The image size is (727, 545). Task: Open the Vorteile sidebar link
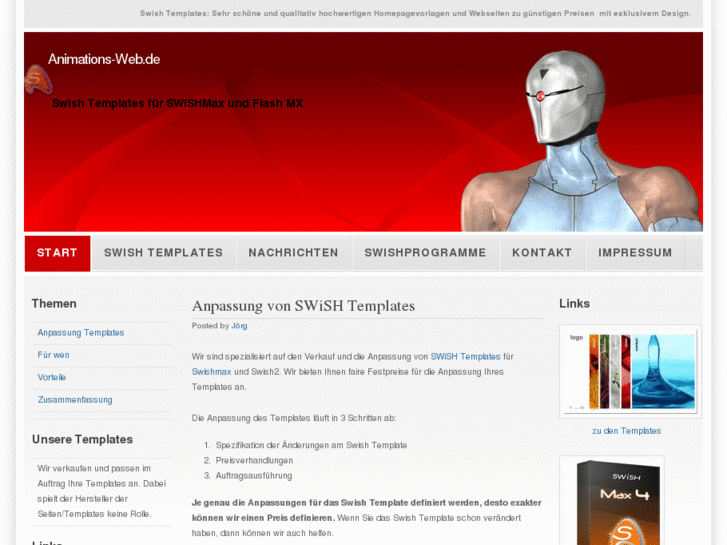[51, 378]
